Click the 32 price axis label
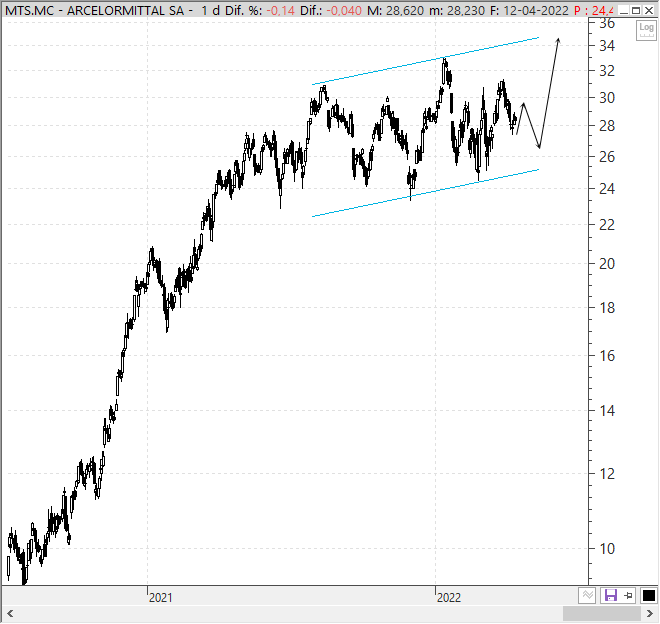 pyautogui.click(x=607, y=71)
